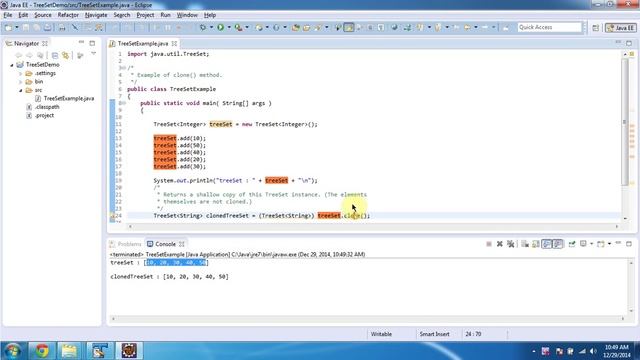
Task: Click Collapse All icon in Navigator toolbar
Action: click(x=55, y=55)
